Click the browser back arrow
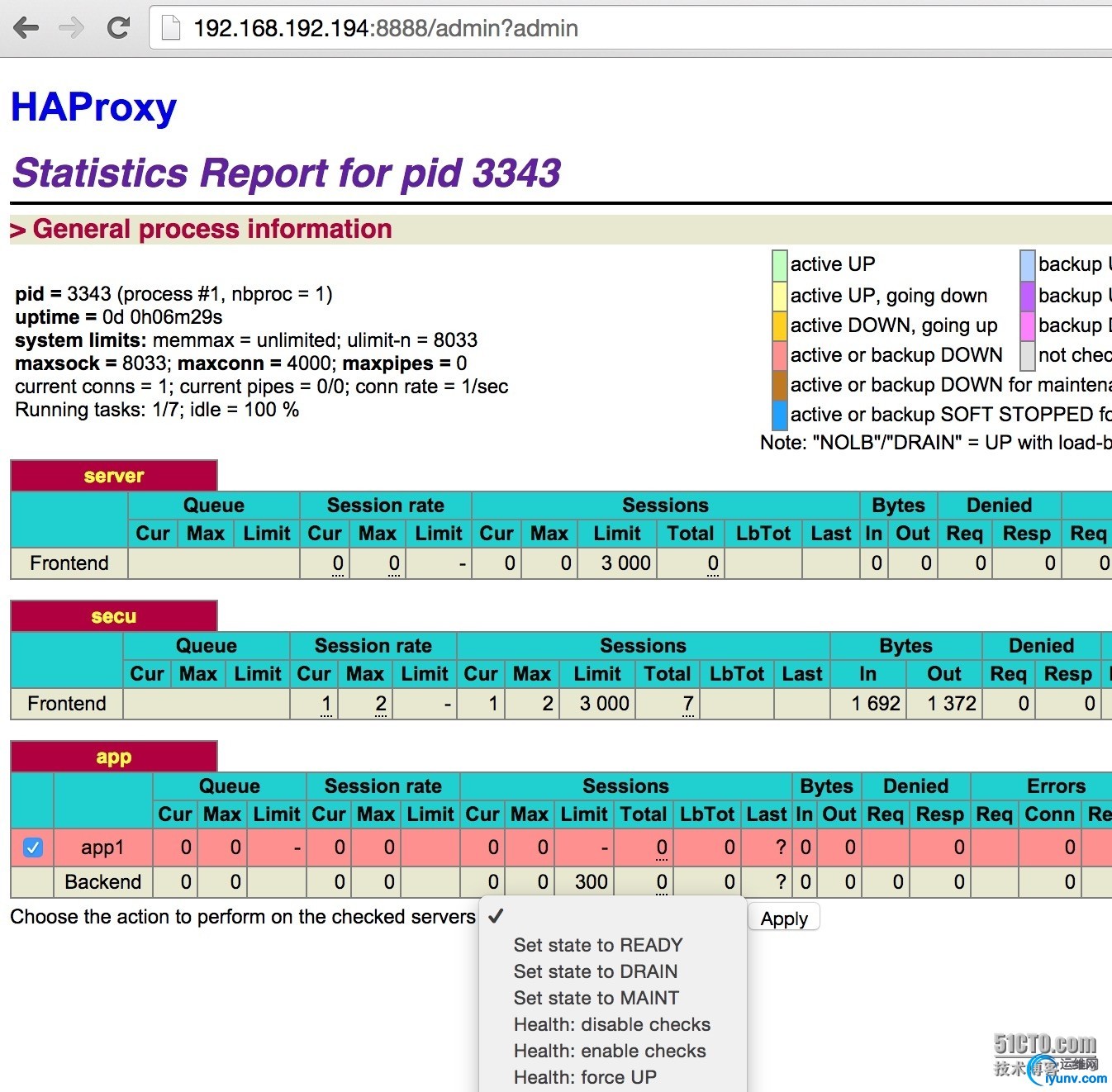Screen dimensions: 1112x1092 (26, 28)
